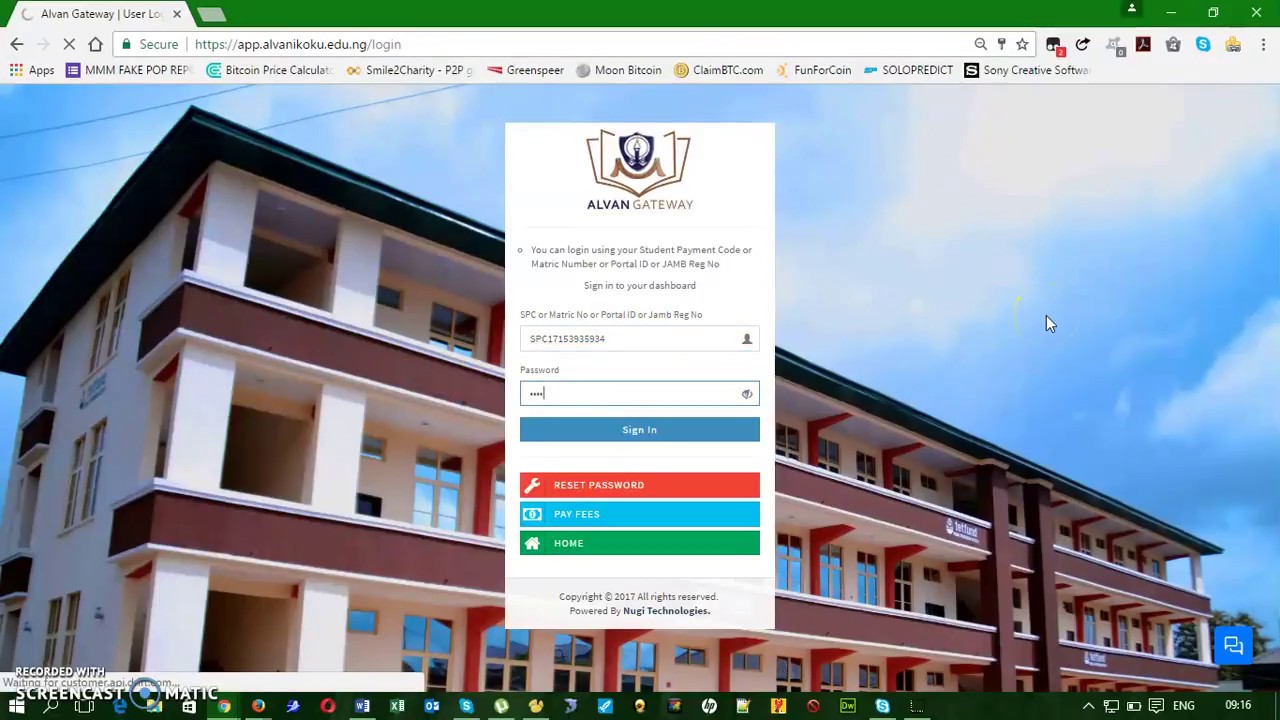Screen dimensions: 1280x720
Task: Open the HP app in taskbar
Action: (x=709, y=706)
